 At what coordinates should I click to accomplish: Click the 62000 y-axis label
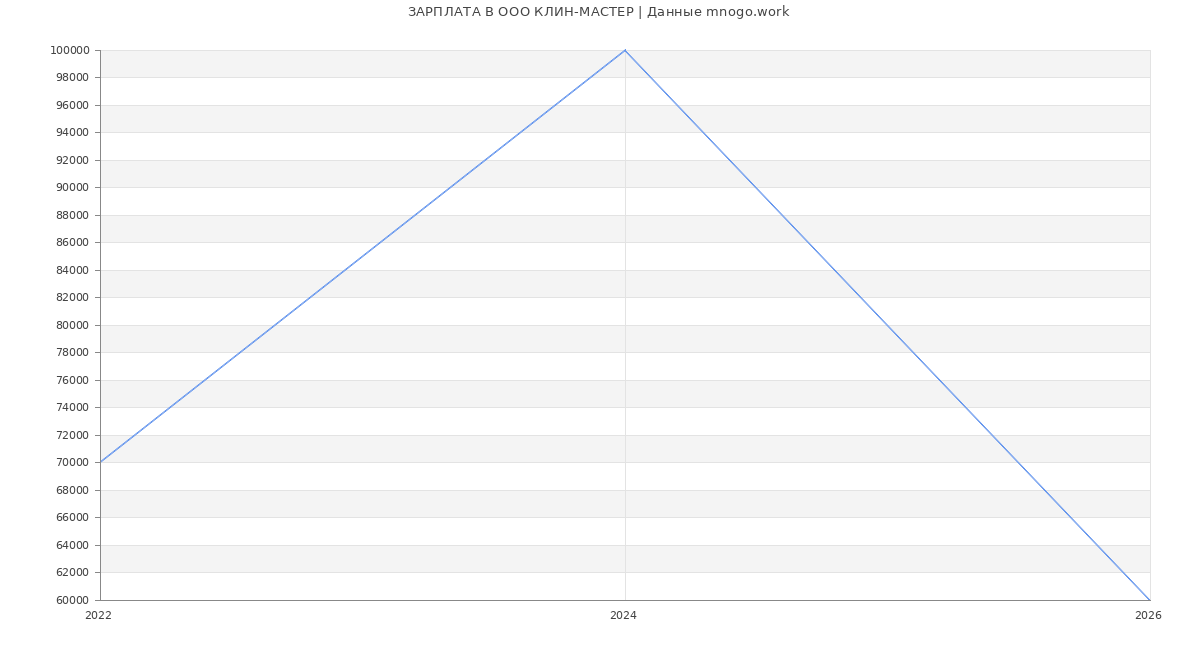pos(73,573)
